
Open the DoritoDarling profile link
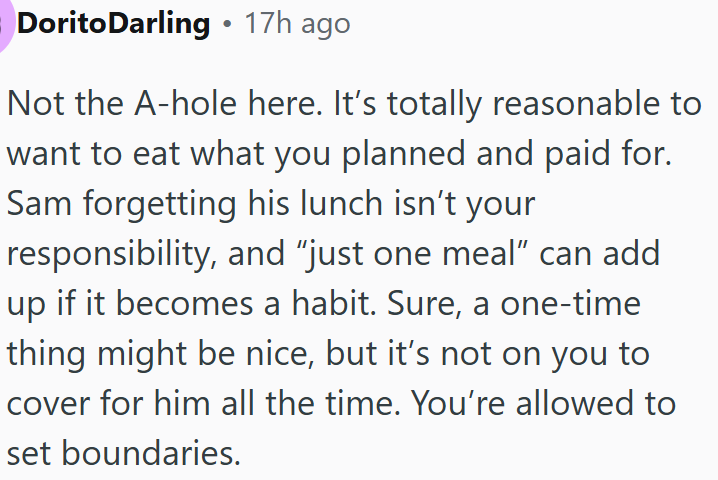114,23
